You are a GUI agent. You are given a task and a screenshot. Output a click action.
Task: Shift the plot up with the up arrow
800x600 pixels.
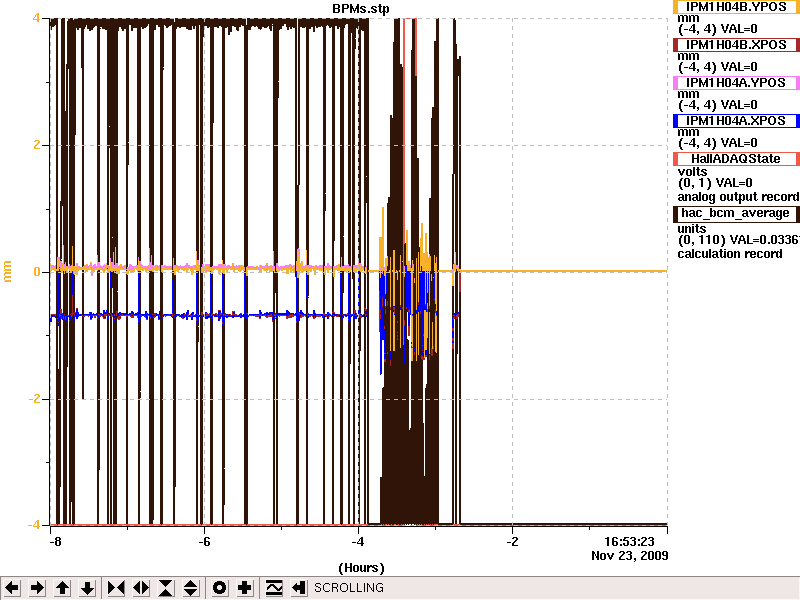coord(63,588)
